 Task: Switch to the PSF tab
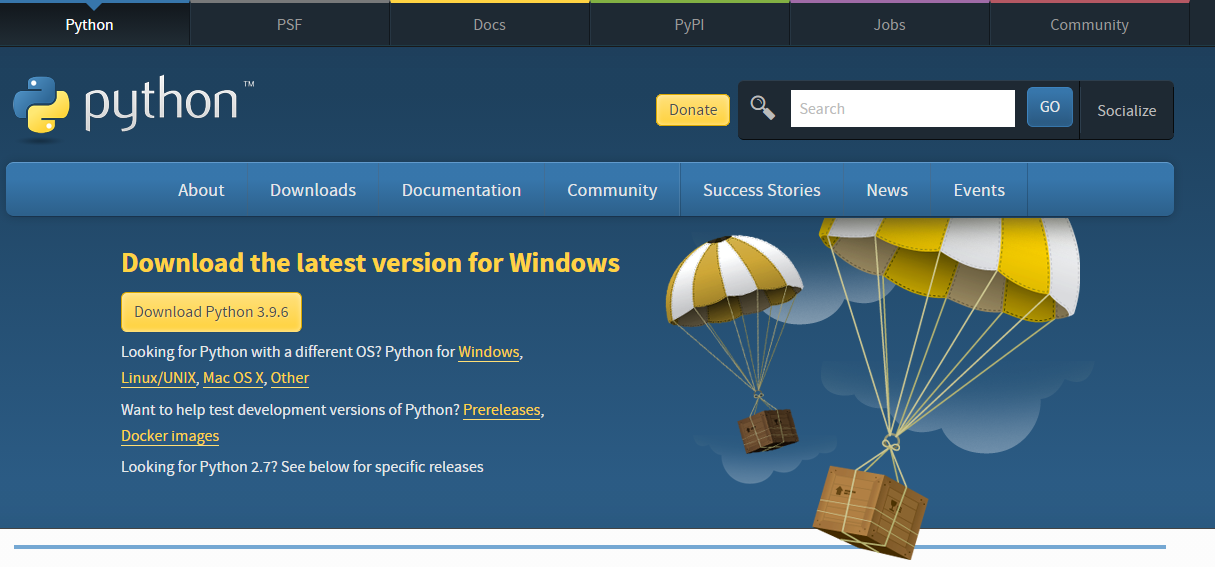pyautogui.click(x=289, y=25)
